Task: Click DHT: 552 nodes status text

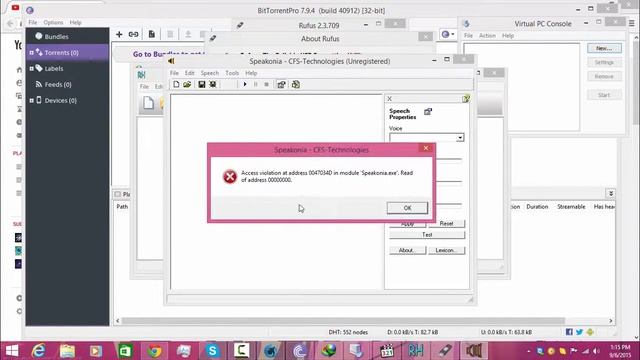Action: tap(348, 332)
